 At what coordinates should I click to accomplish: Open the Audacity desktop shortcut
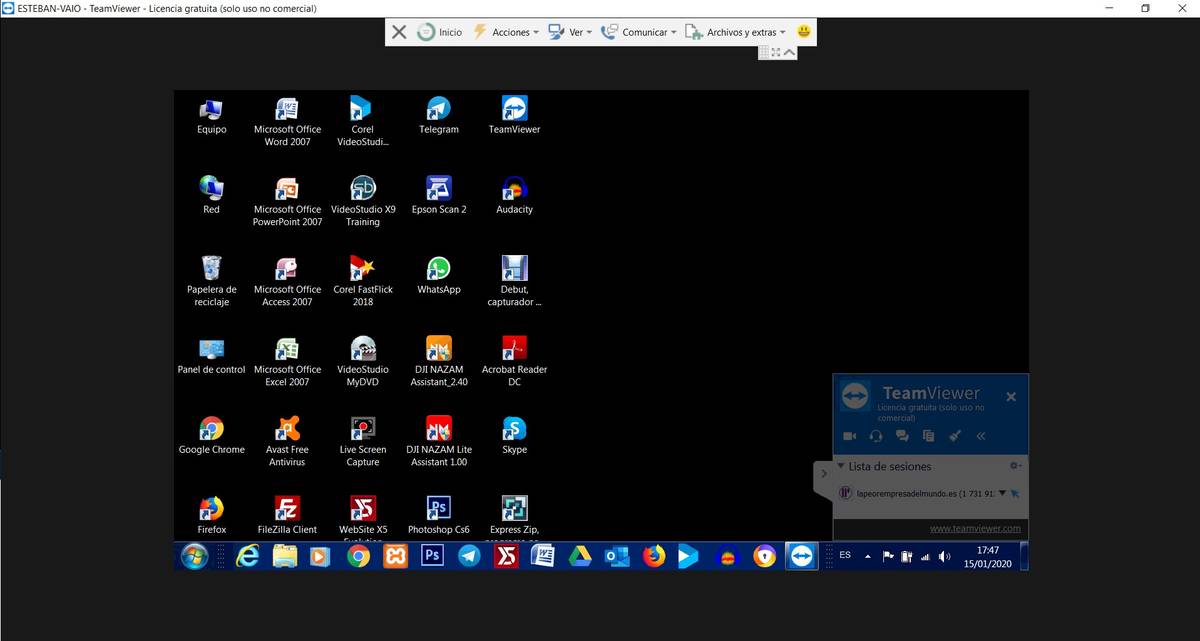point(514,196)
